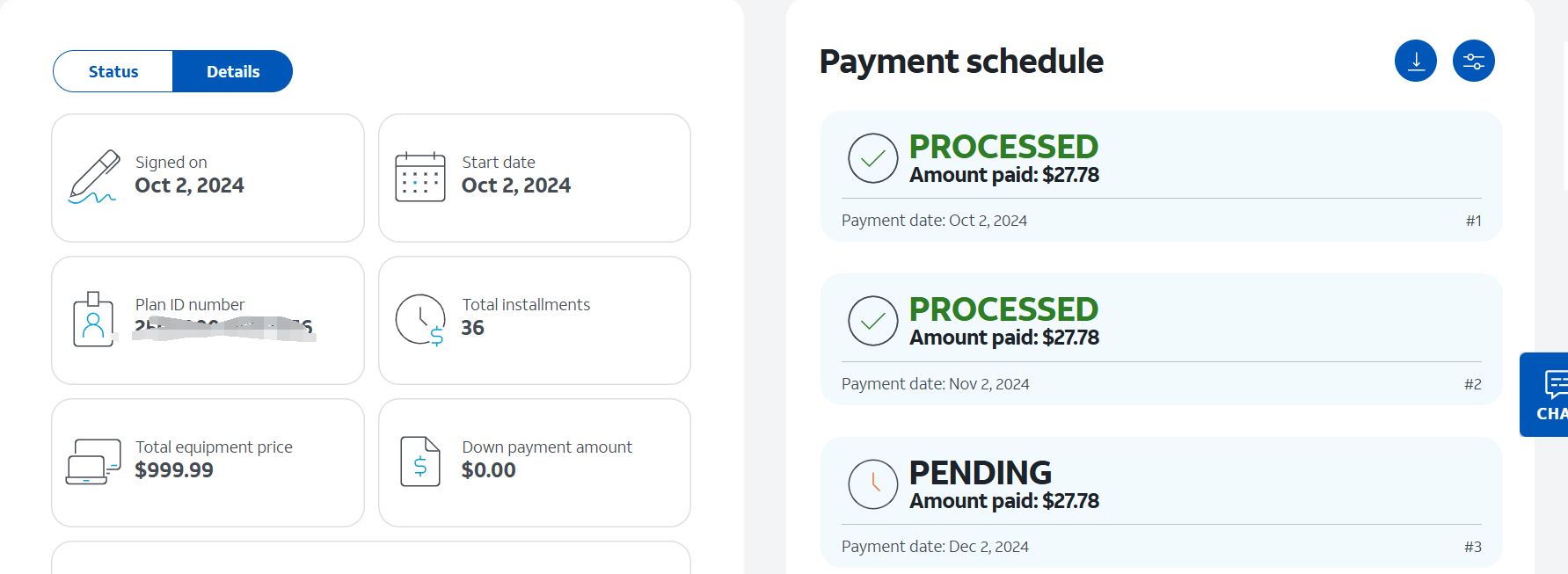Click the Total installments clock icon
This screenshot has height=574, width=1568.
point(420,319)
